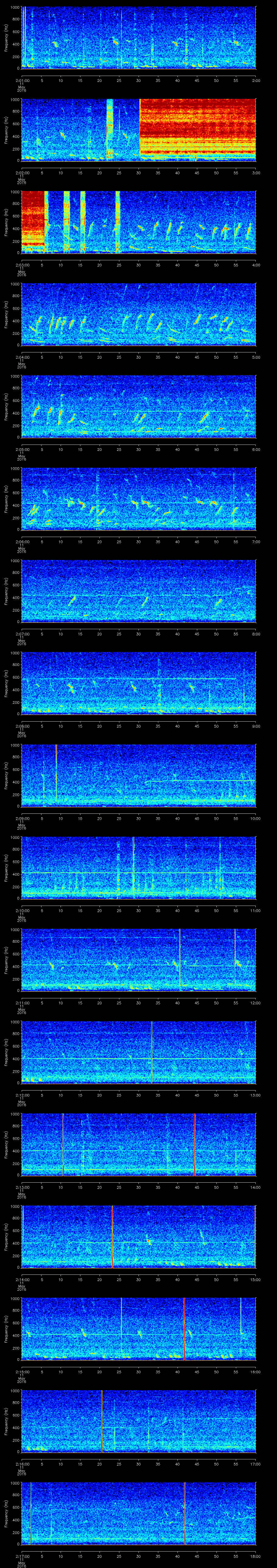Click the 2:10:00 start time label

pyautogui.click(x=22, y=910)
